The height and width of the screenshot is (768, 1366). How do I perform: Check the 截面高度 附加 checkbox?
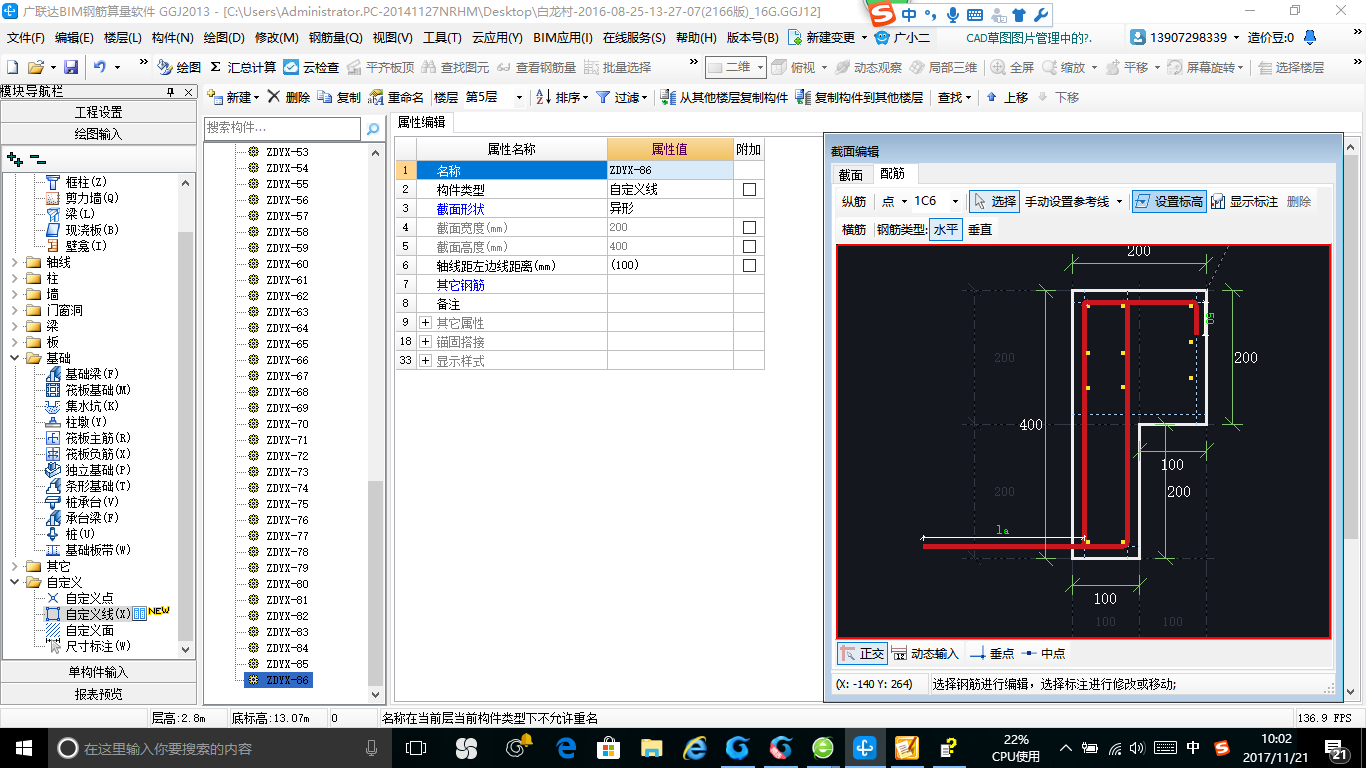pos(749,246)
